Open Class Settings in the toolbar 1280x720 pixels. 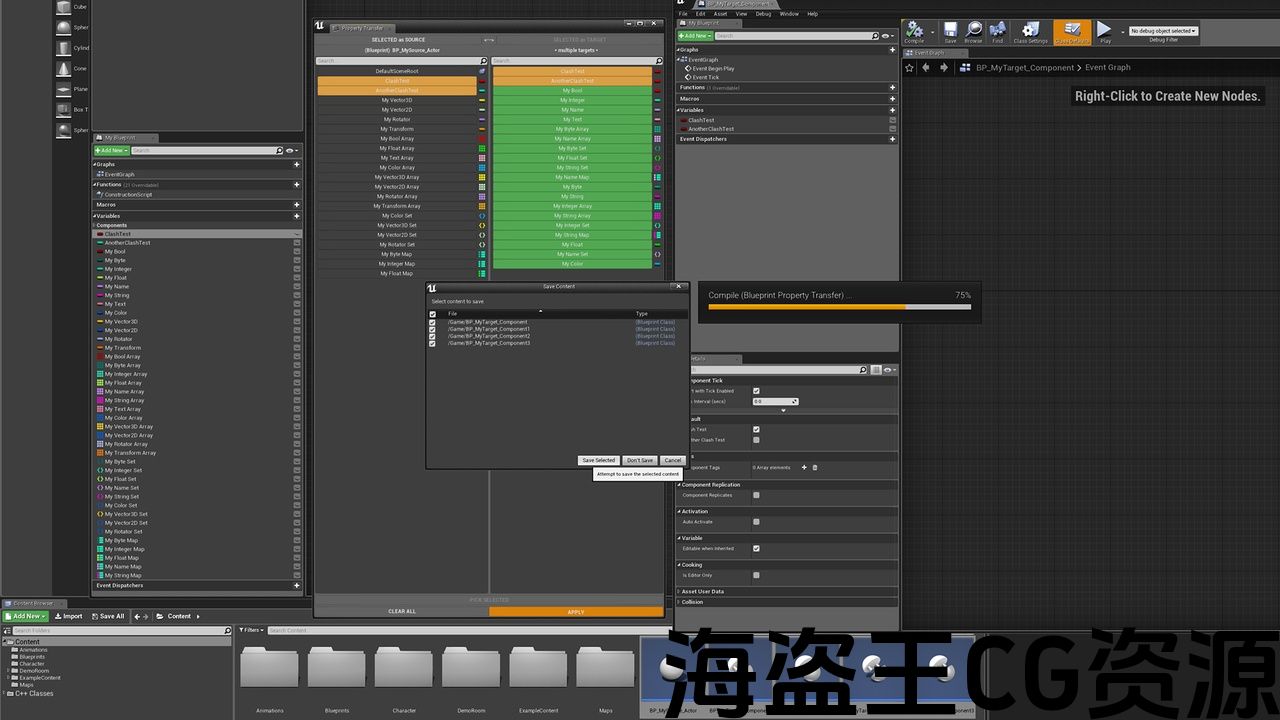[x=1030, y=31]
